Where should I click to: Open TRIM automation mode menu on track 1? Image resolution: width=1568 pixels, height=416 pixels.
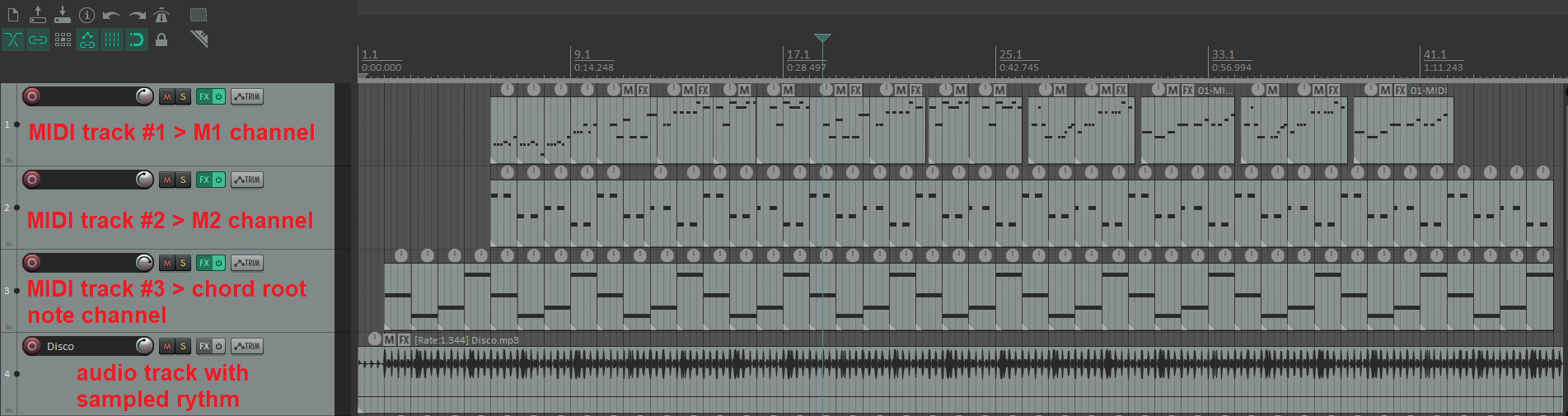(x=247, y=96)
